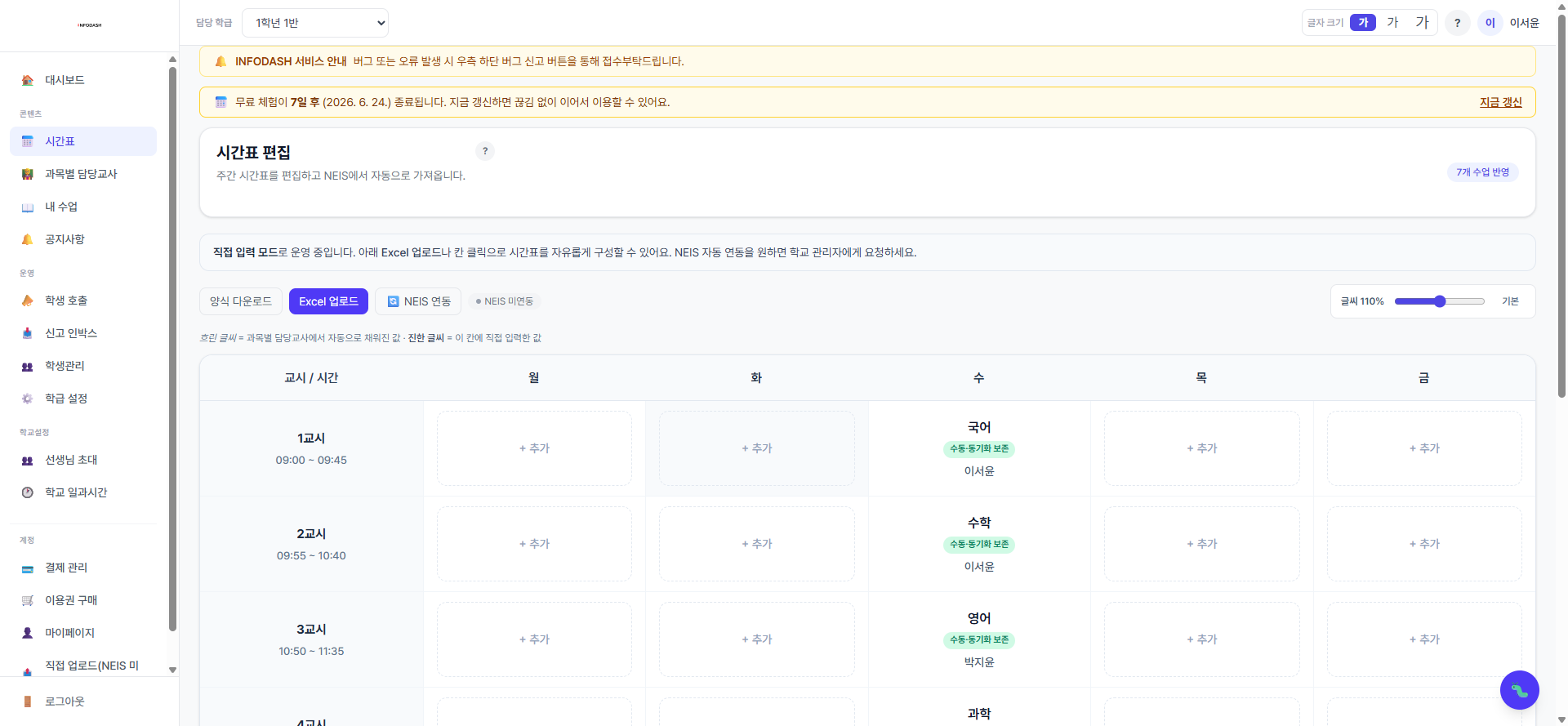Image resolution: width=1568 pixels, height=726 pixels.
Task: Open 내 수업 menu item
Action: (83, 207)
